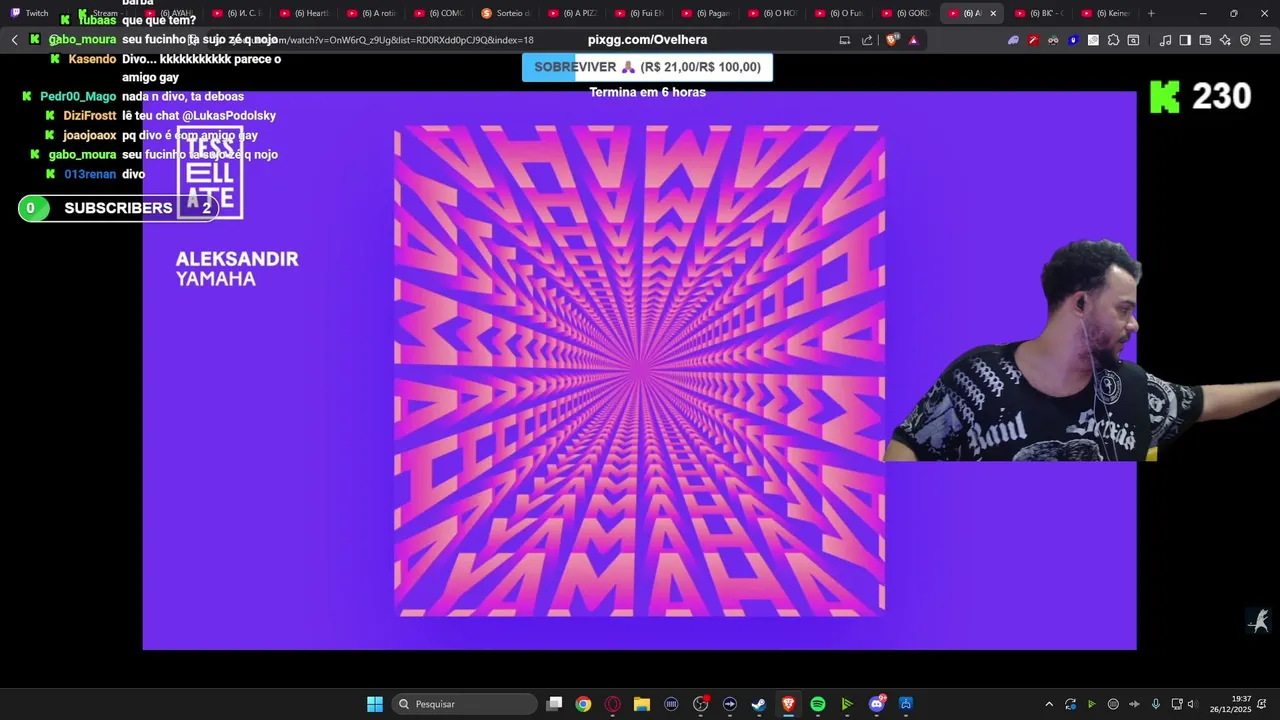This screenshot has width=1280, height=720.
Task: Click the install app screen icon in address bar
Action: [x=845, y=40]
